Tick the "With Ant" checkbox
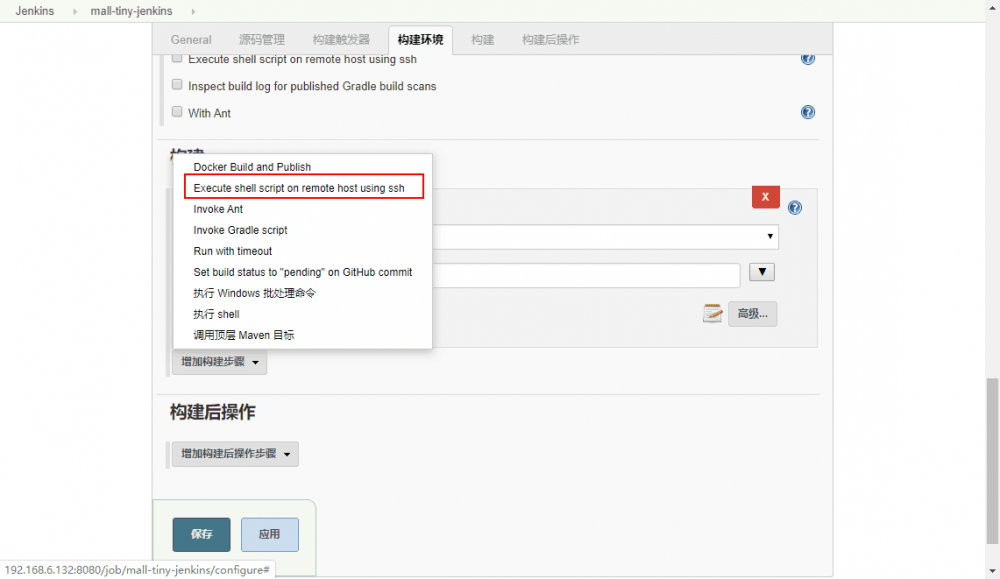1000x579 pixels. click(177, 112)
